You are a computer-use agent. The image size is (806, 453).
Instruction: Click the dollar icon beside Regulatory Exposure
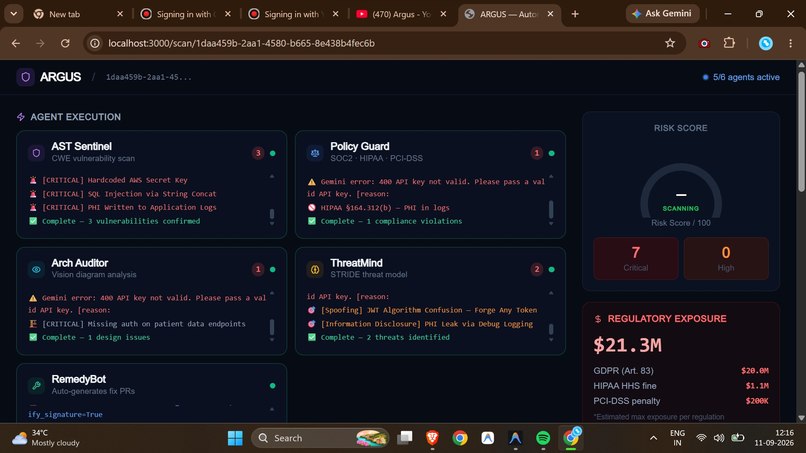[597, 319]
